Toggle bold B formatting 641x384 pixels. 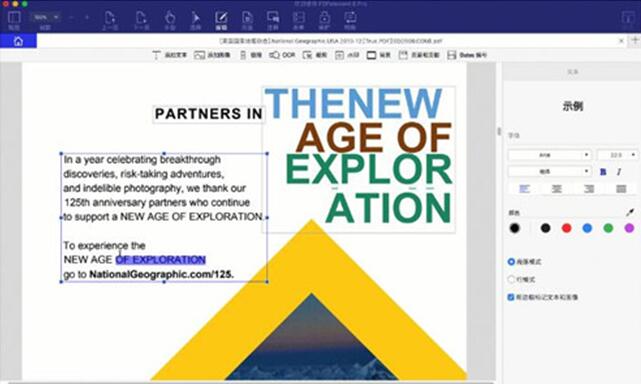click(603, 172)
